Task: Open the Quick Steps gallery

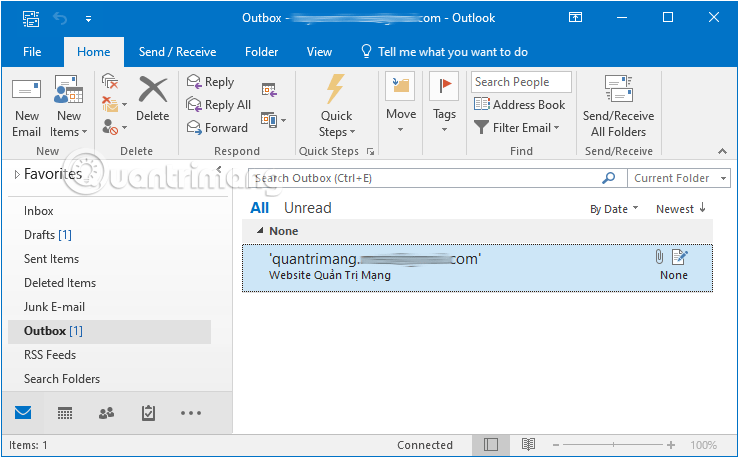Action: tap(336, 107)
